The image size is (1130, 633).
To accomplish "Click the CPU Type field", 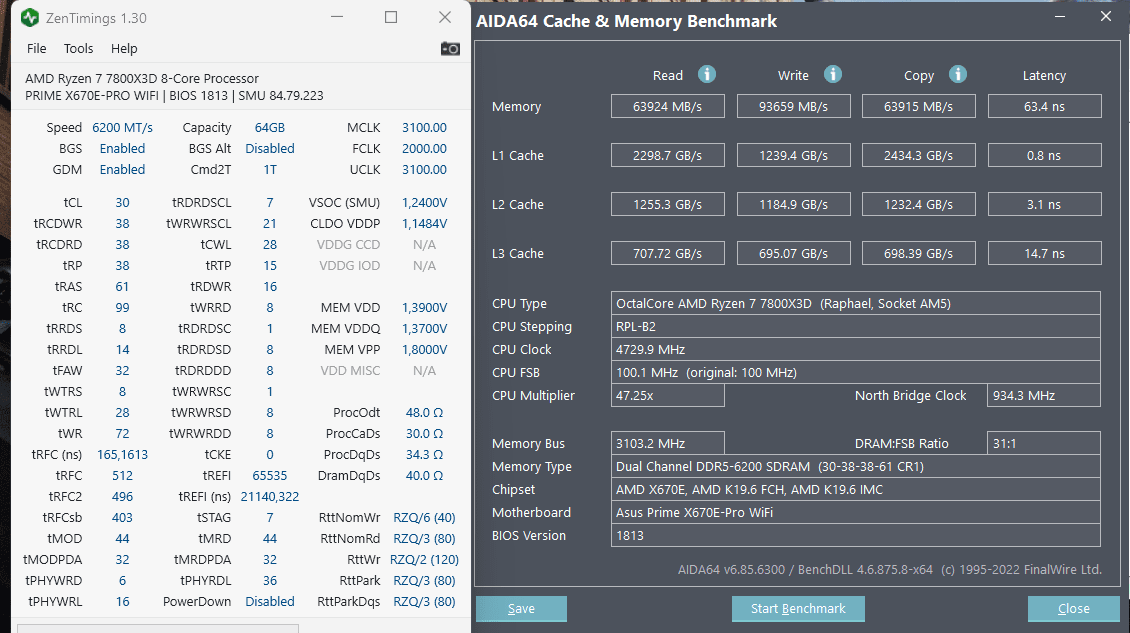I will coord(855,303).
